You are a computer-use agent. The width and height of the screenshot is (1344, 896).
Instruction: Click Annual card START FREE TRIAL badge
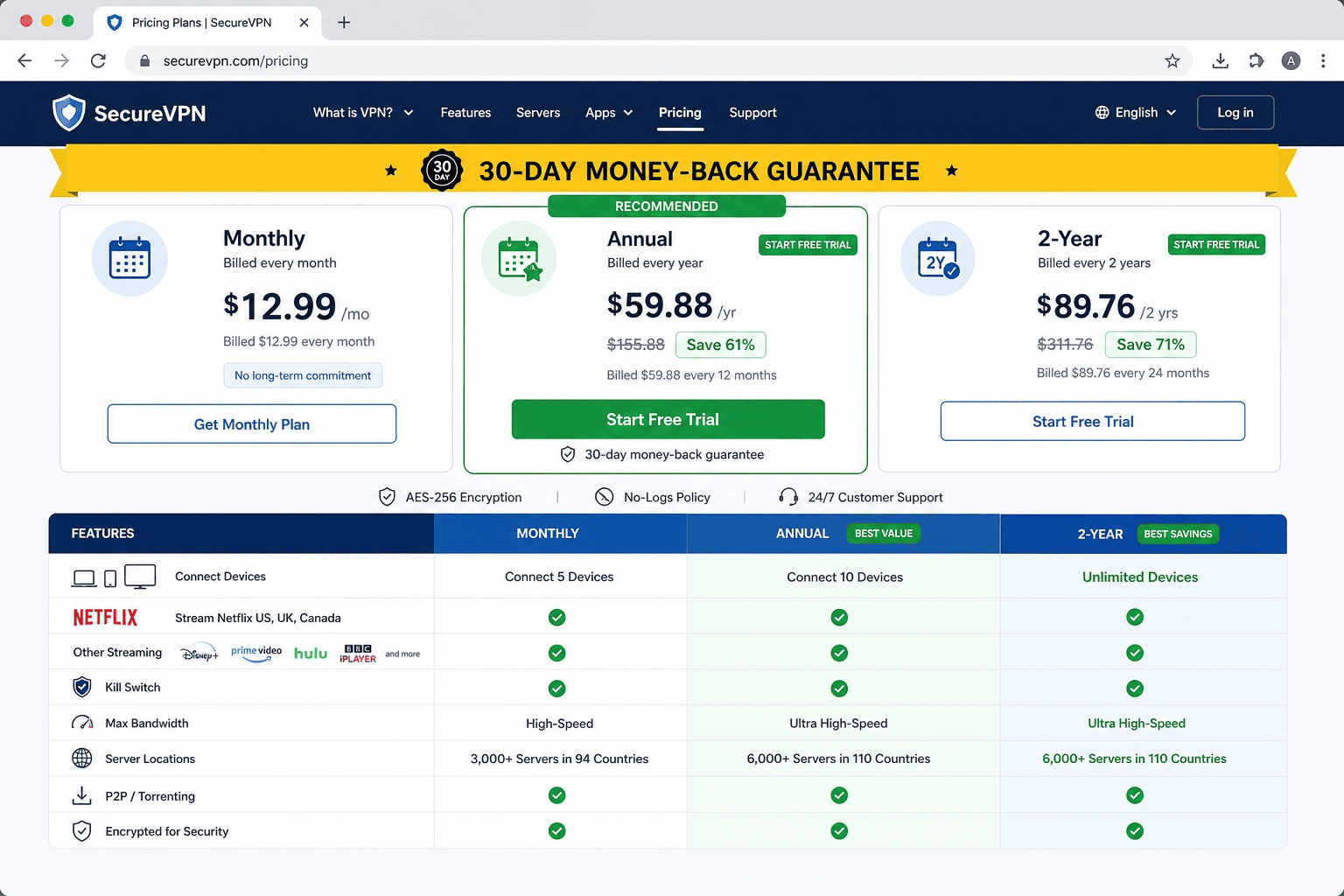808,245
